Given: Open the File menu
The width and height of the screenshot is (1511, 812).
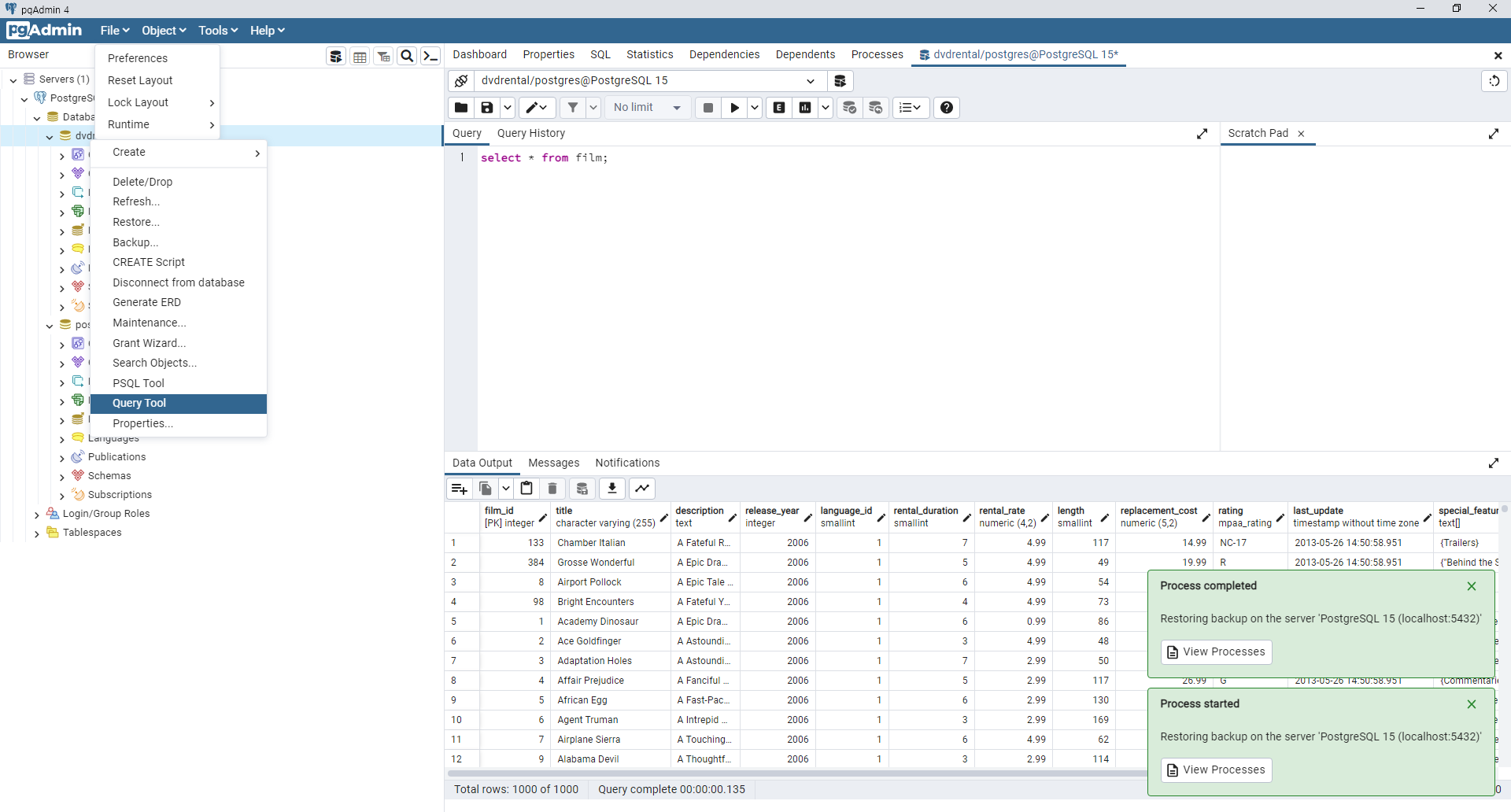Looking at the screenshot, I should (x=115, y=31).
